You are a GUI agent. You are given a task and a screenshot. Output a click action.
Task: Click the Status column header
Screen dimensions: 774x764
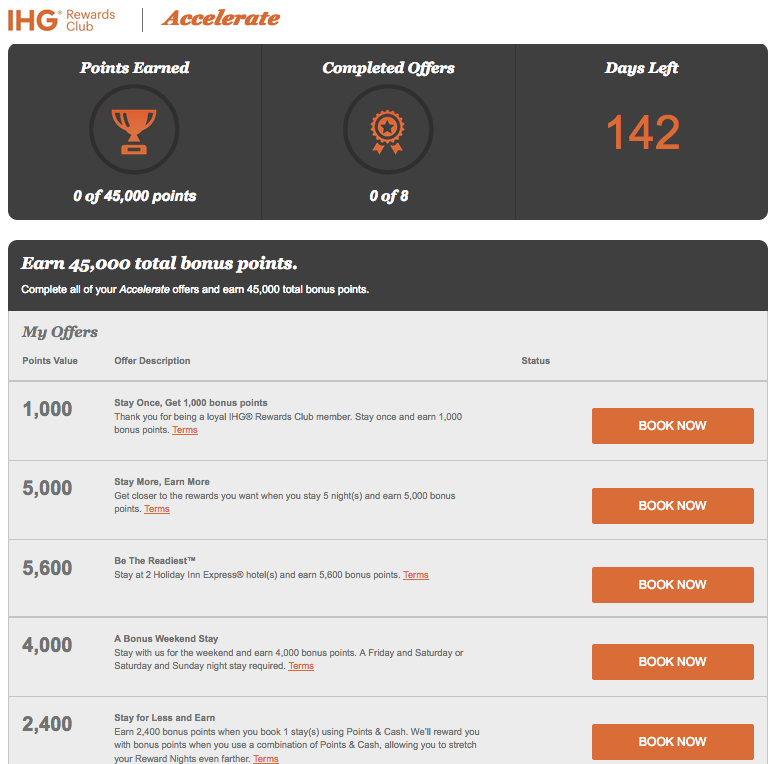(535, 361)
